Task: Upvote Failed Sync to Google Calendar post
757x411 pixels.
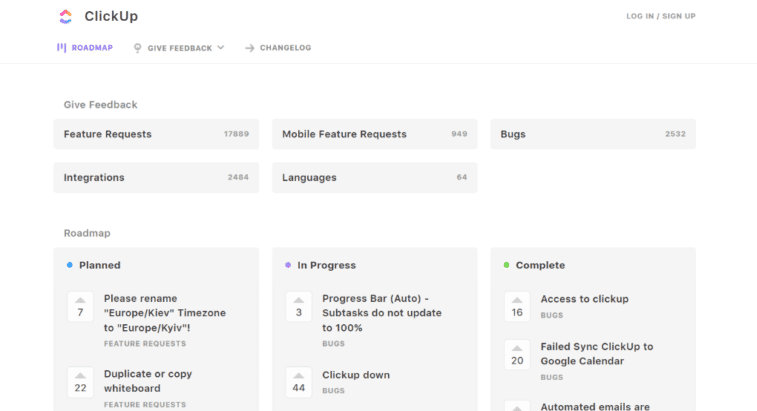Action: [517, 355]
